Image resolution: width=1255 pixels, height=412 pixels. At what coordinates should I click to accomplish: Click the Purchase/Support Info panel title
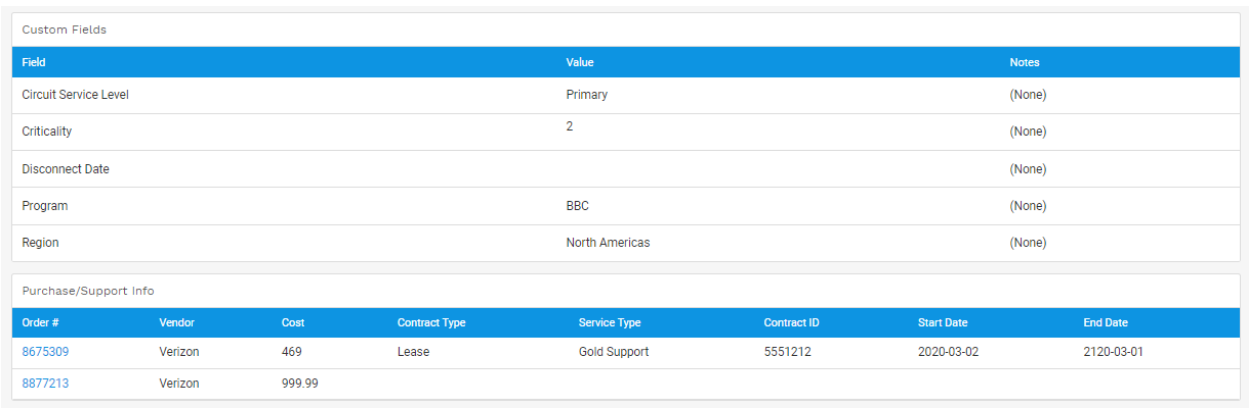point(88,291)
